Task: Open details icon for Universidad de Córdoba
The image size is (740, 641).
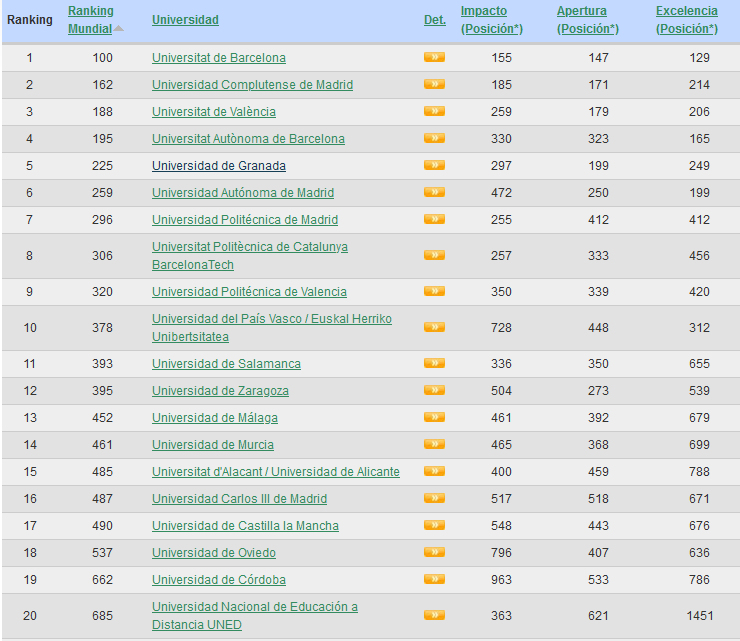Action: point(434,579)
